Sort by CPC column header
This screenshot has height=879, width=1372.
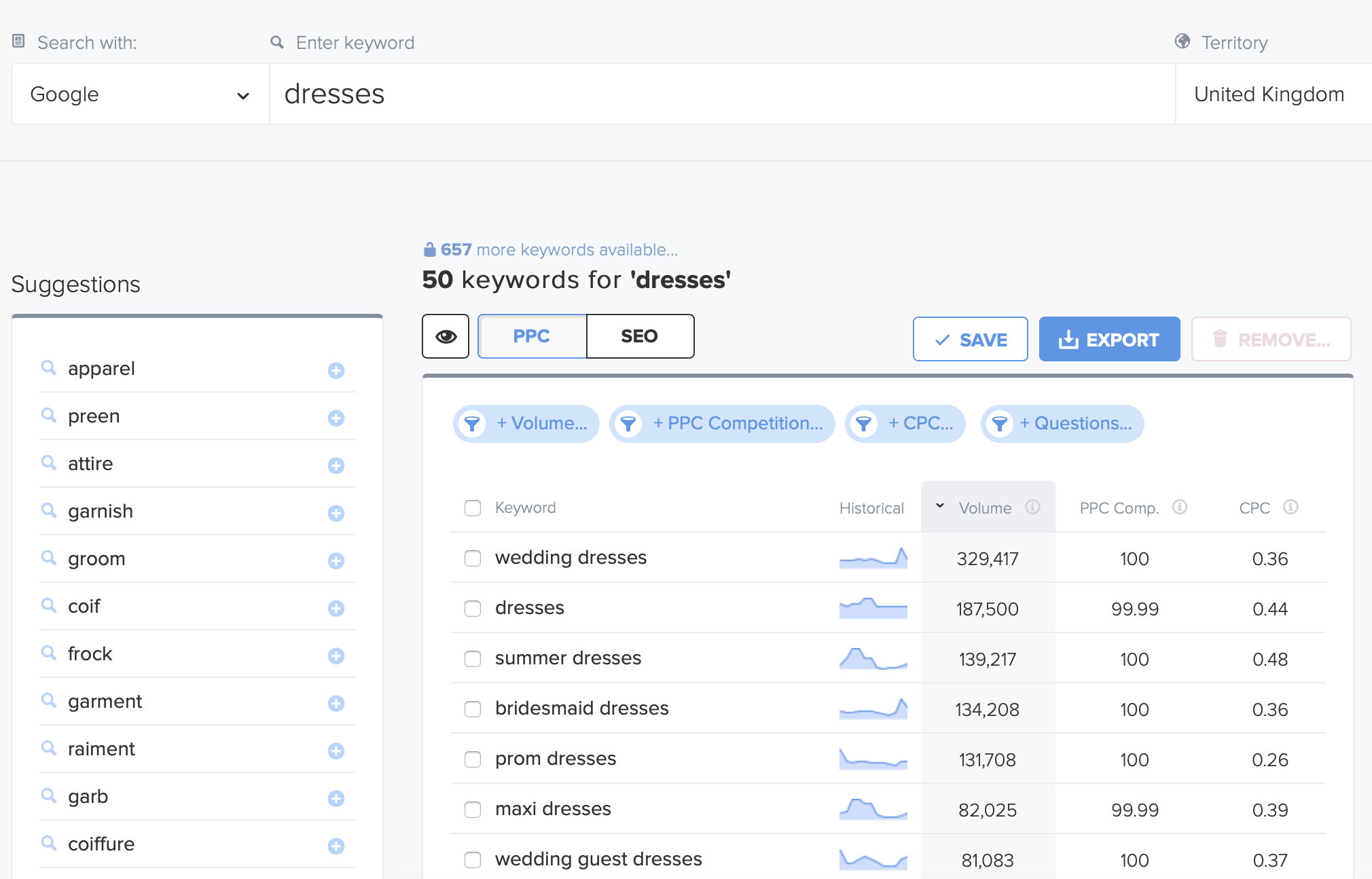click(x=1254, y=508)
